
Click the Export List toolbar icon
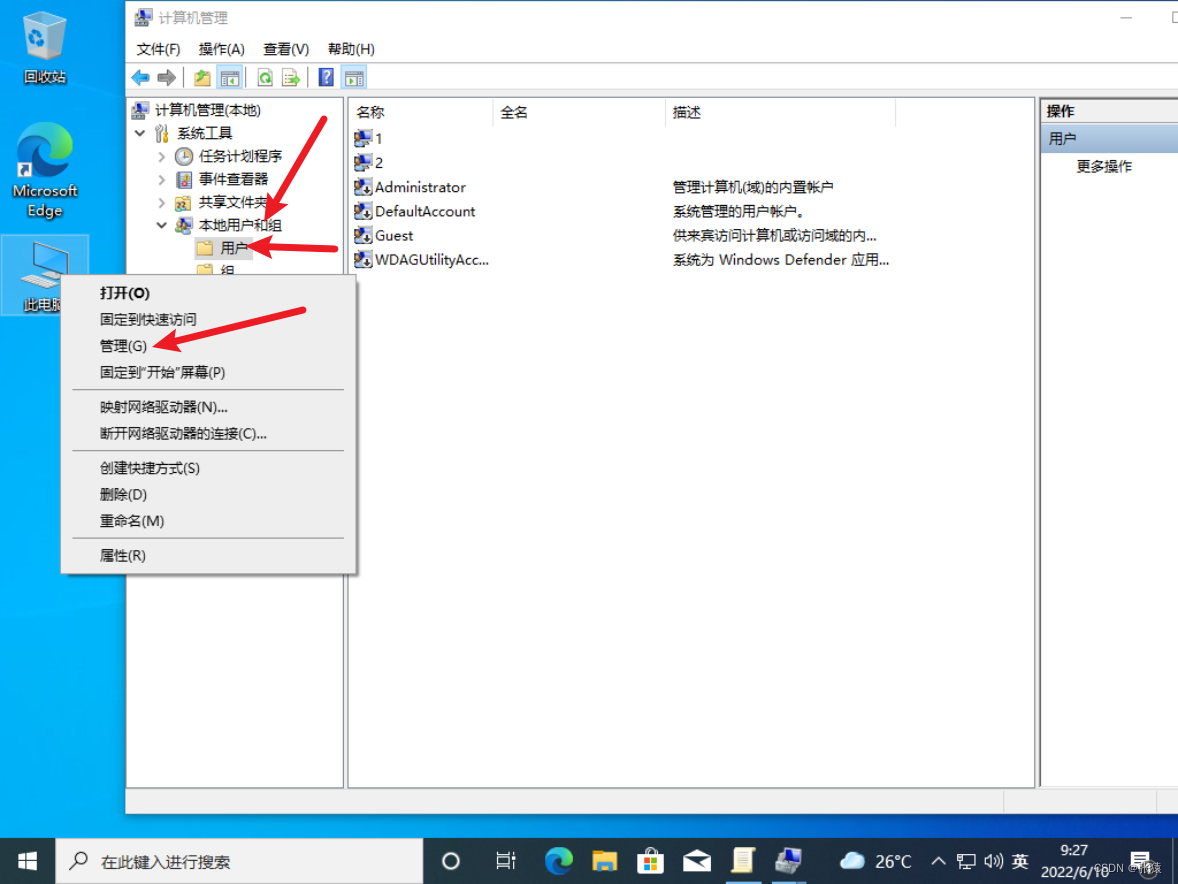pyautogui.click(x=291, y=77)
